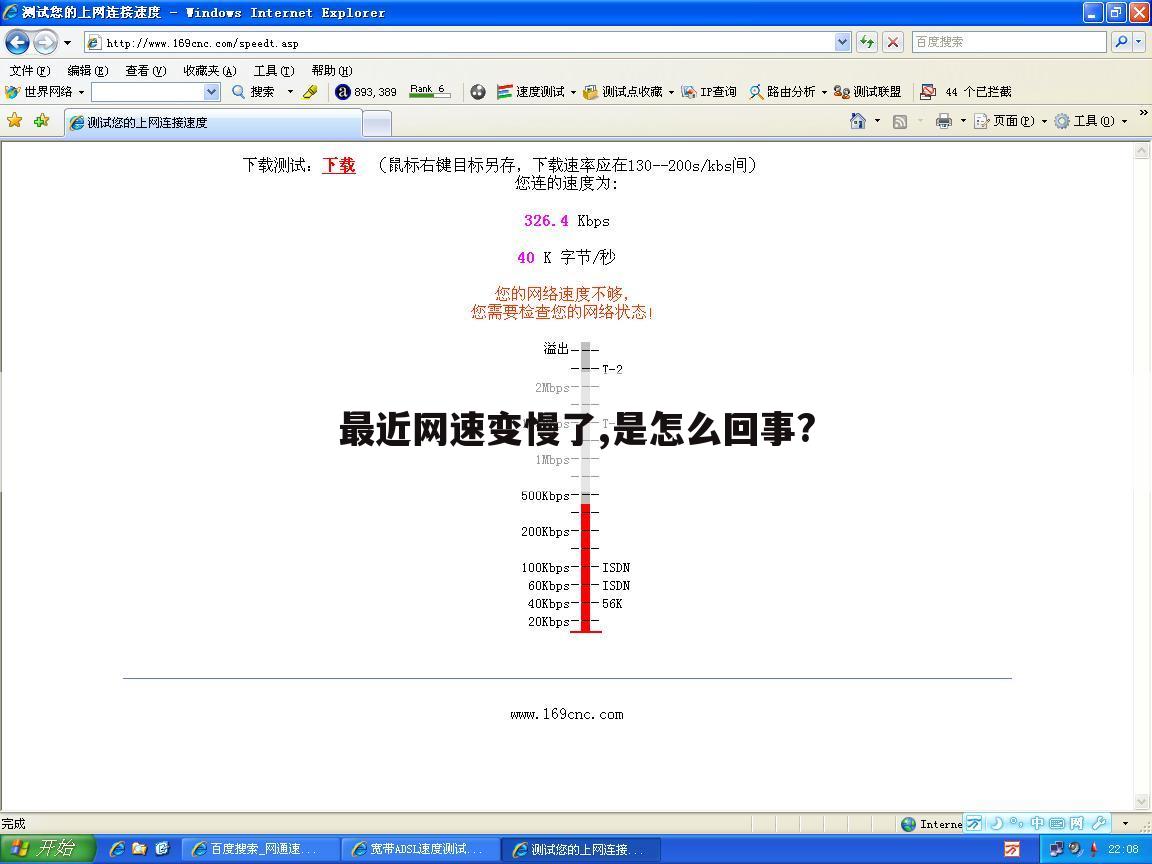The height and width of the screenshot is (864, 1152).
Task: Open Favorites Center star icon
Action: [x=14, y=120]
